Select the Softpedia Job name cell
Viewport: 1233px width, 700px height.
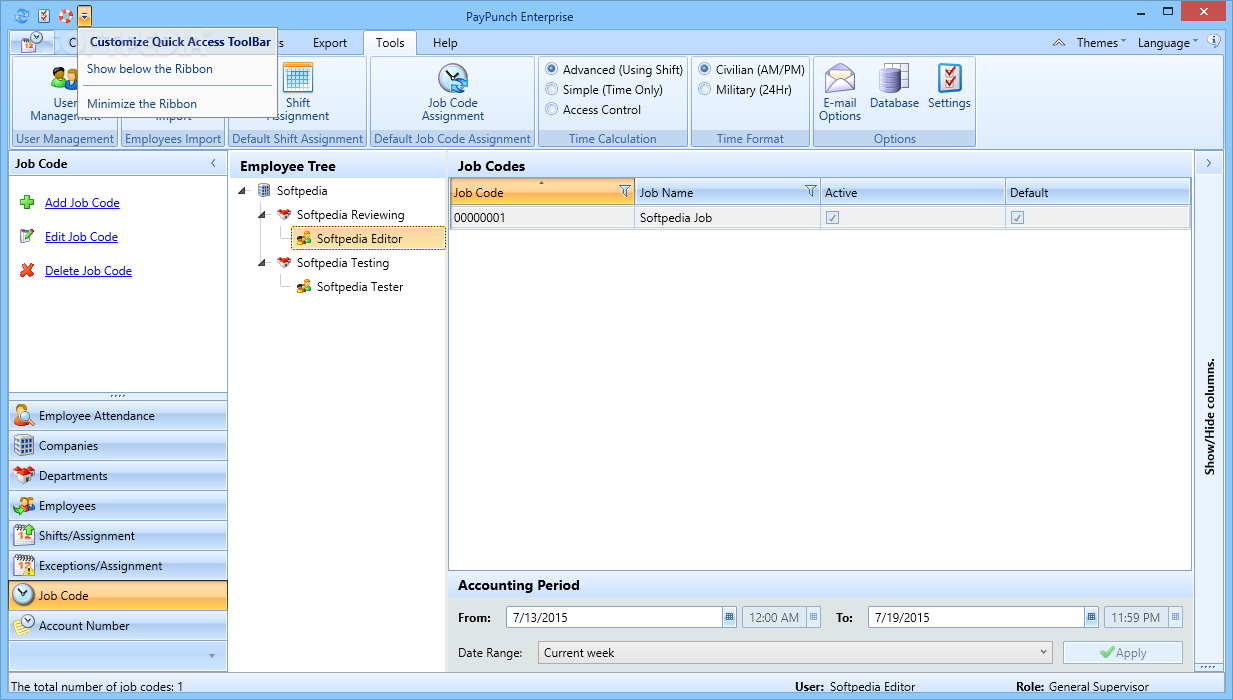click(x=727, y=218)
